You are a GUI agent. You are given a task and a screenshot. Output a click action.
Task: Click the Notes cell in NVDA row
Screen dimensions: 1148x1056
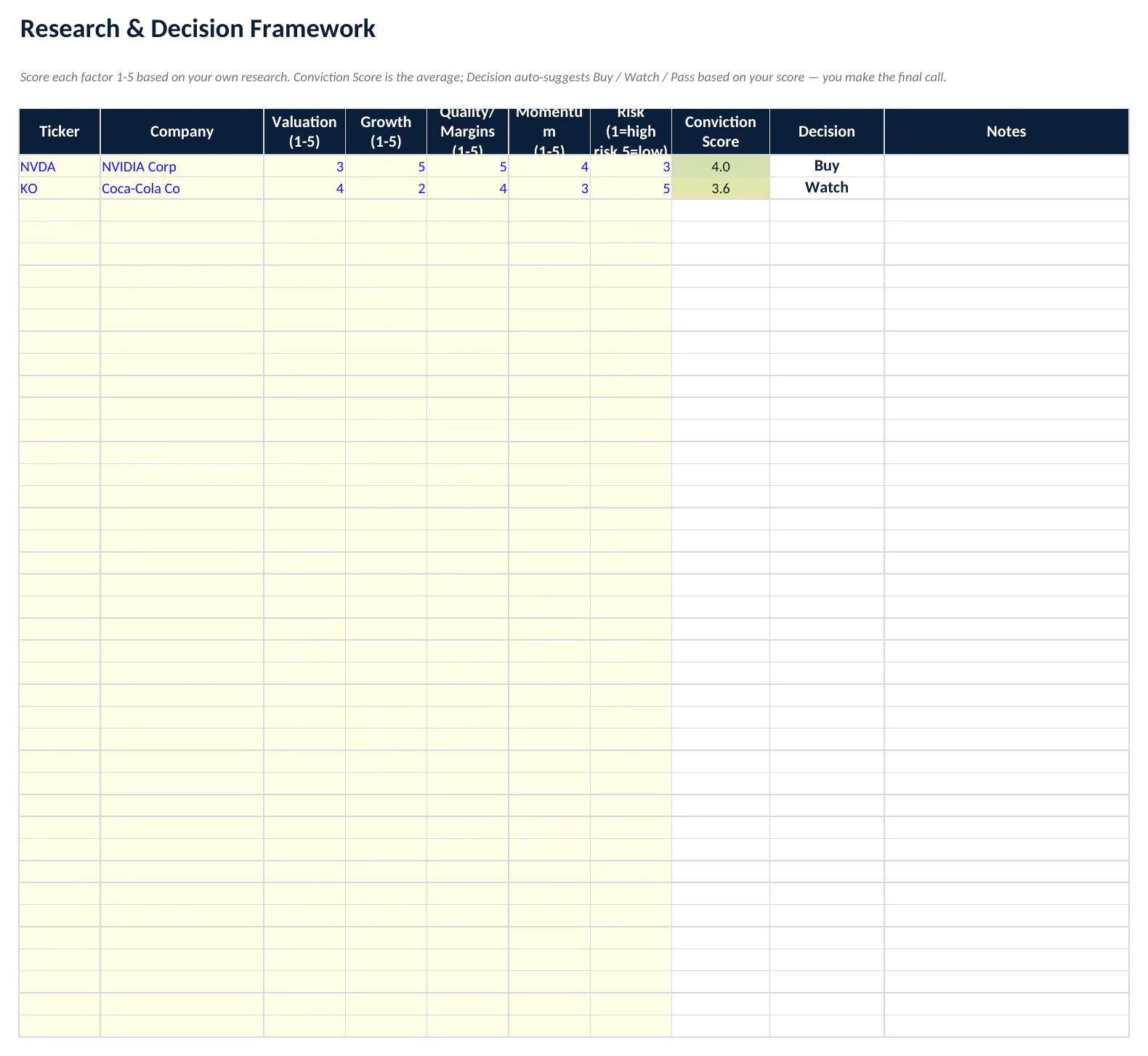(1006, 166)
